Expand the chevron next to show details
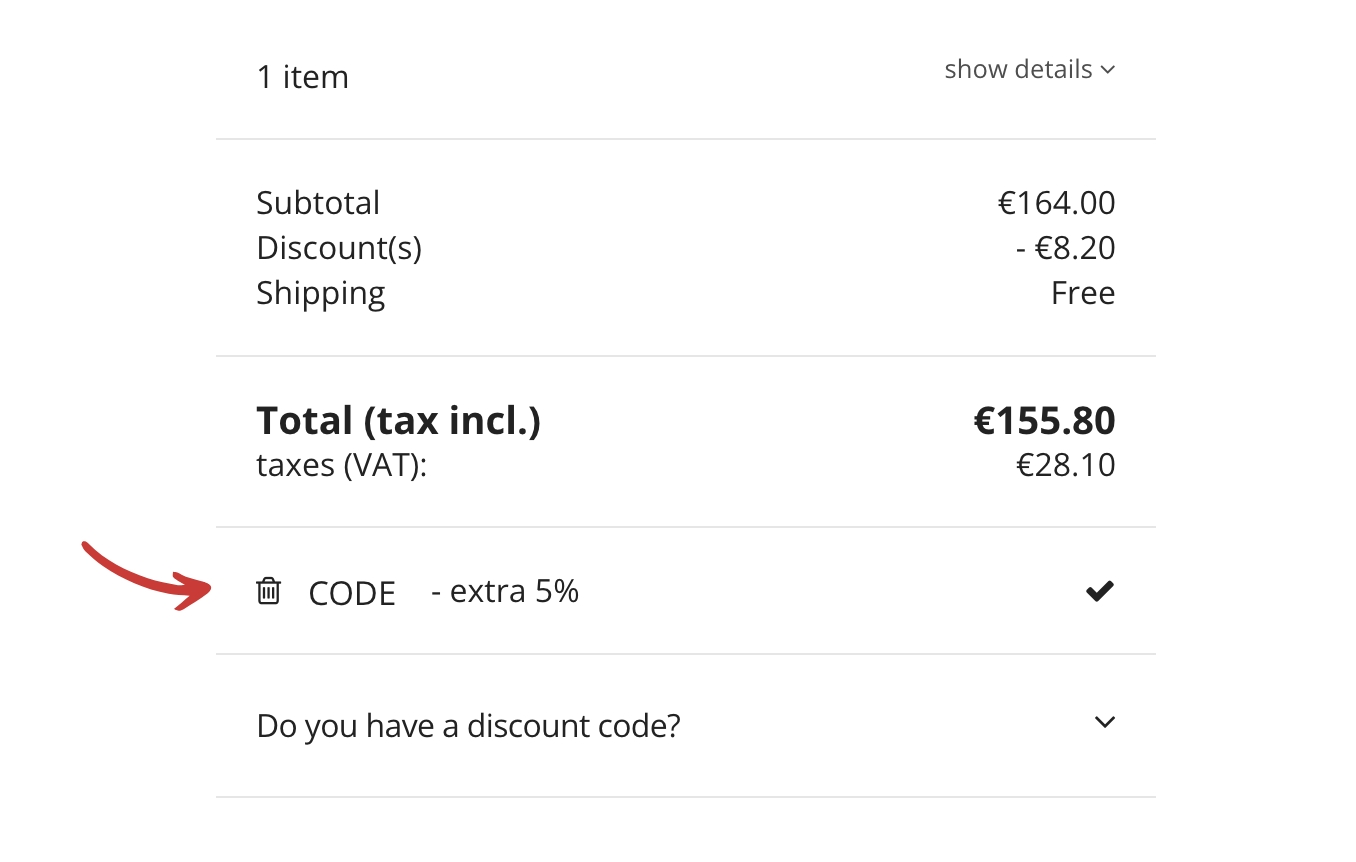Screen dimensions: 1356x862 [1107, 70]
